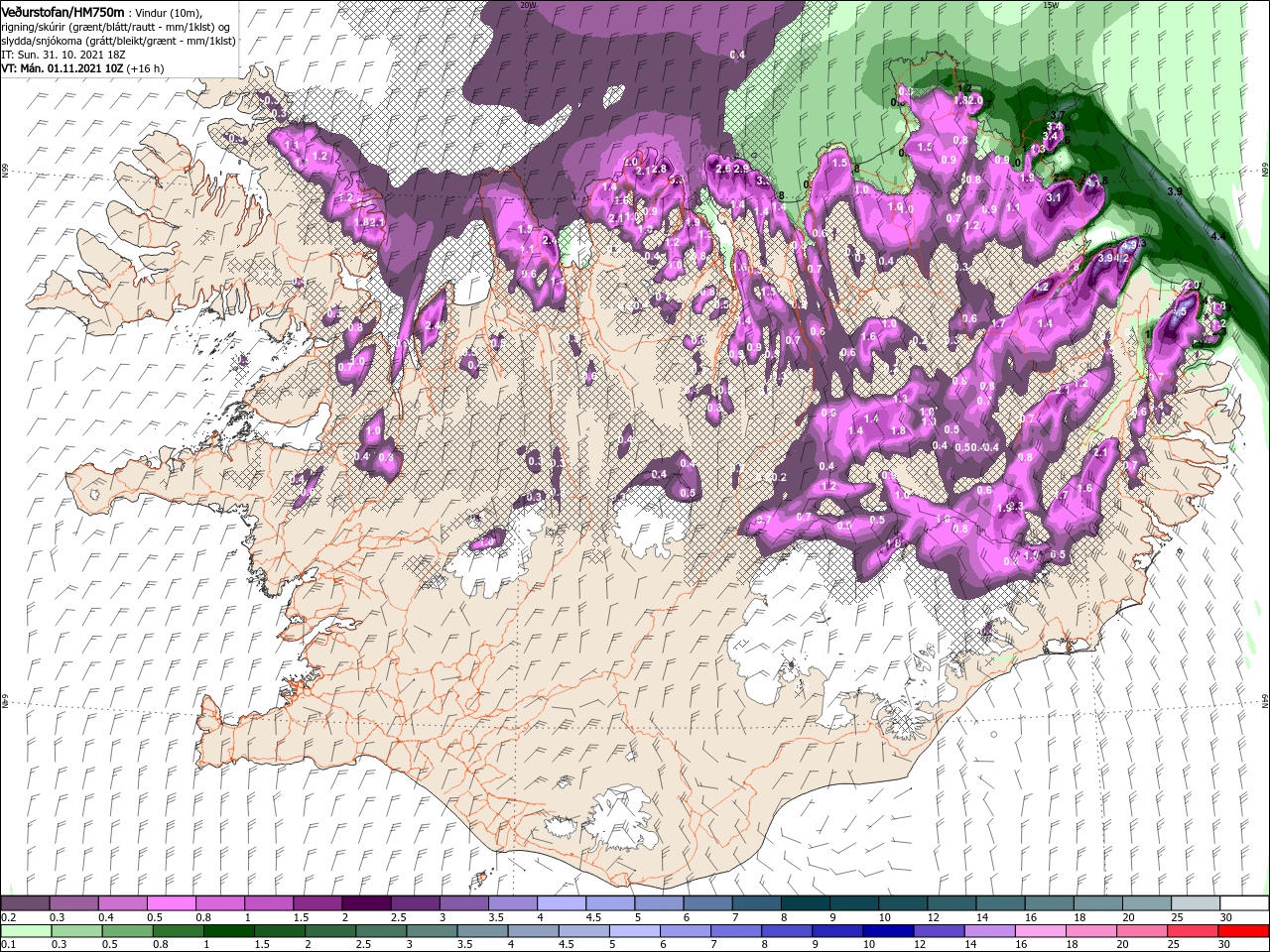Click the '0.2' label in the top legend row

click(8, 917)
